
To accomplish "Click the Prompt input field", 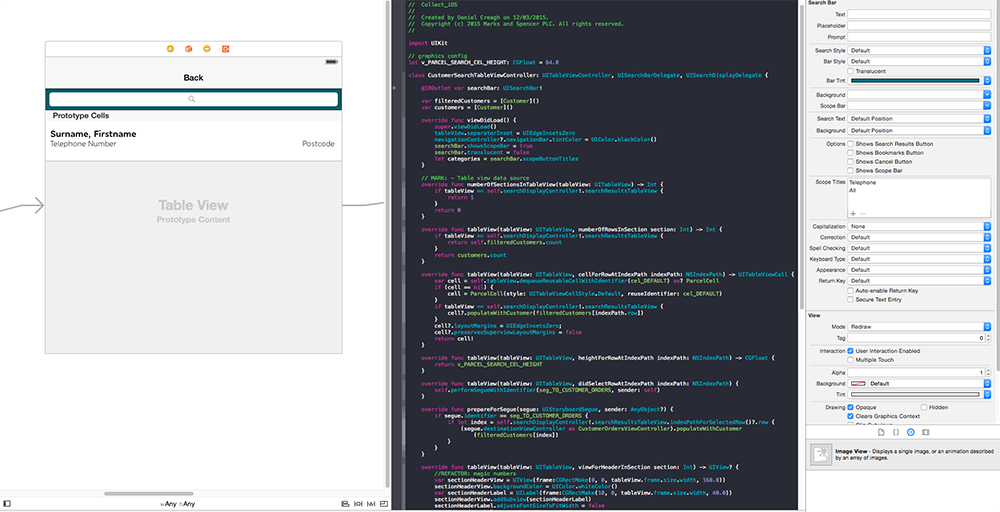I will click(x=919, y=38).
